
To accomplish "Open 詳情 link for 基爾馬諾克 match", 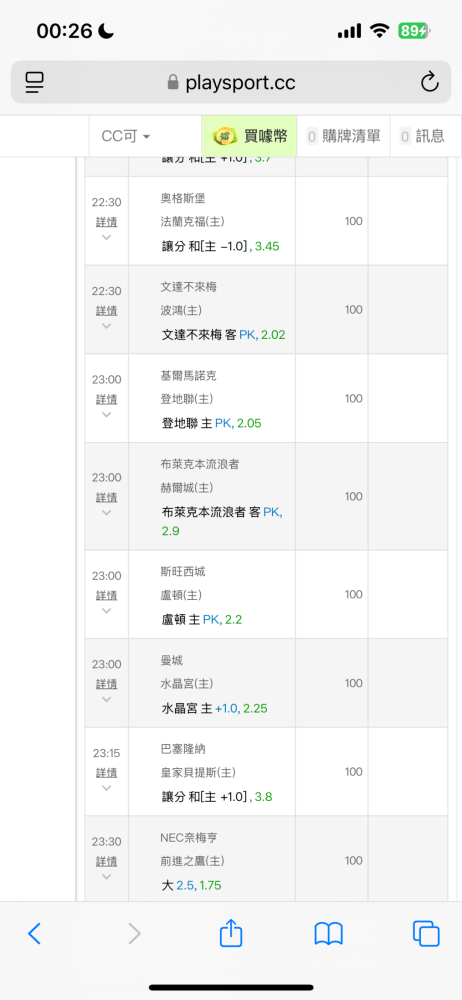I will tap(107, 399).
